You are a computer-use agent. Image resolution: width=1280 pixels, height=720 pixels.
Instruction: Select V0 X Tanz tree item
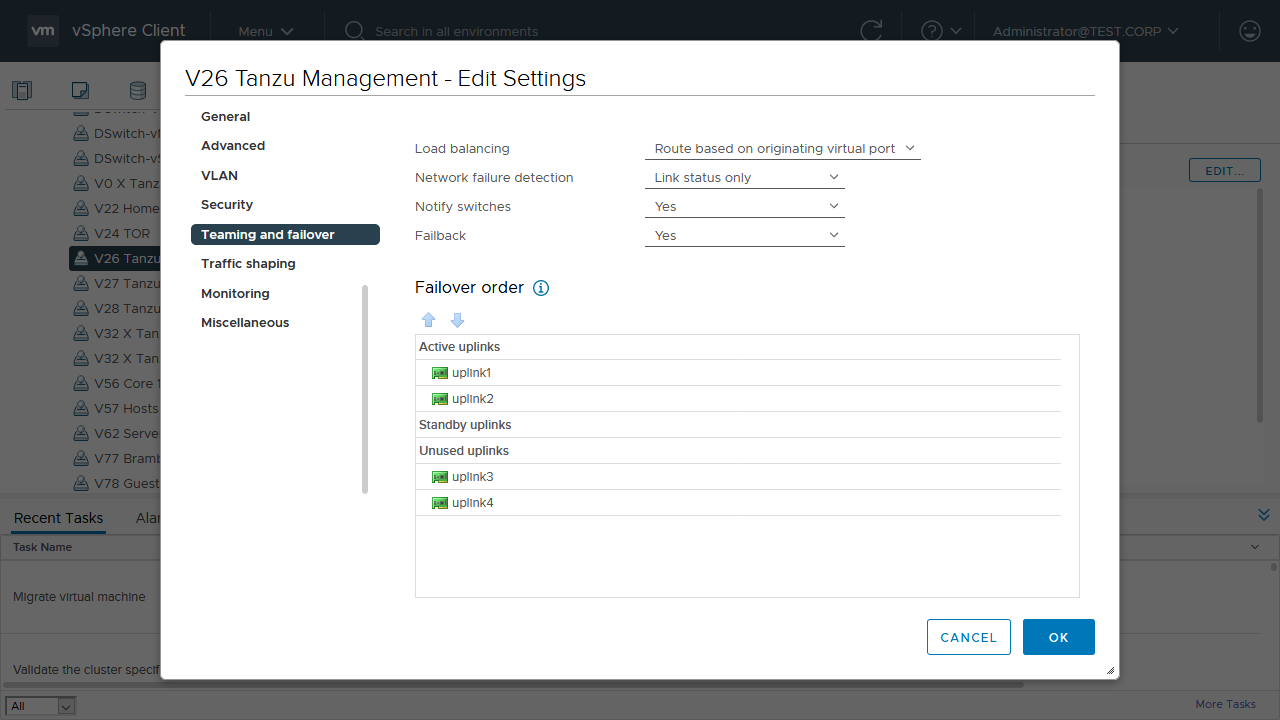114,184
